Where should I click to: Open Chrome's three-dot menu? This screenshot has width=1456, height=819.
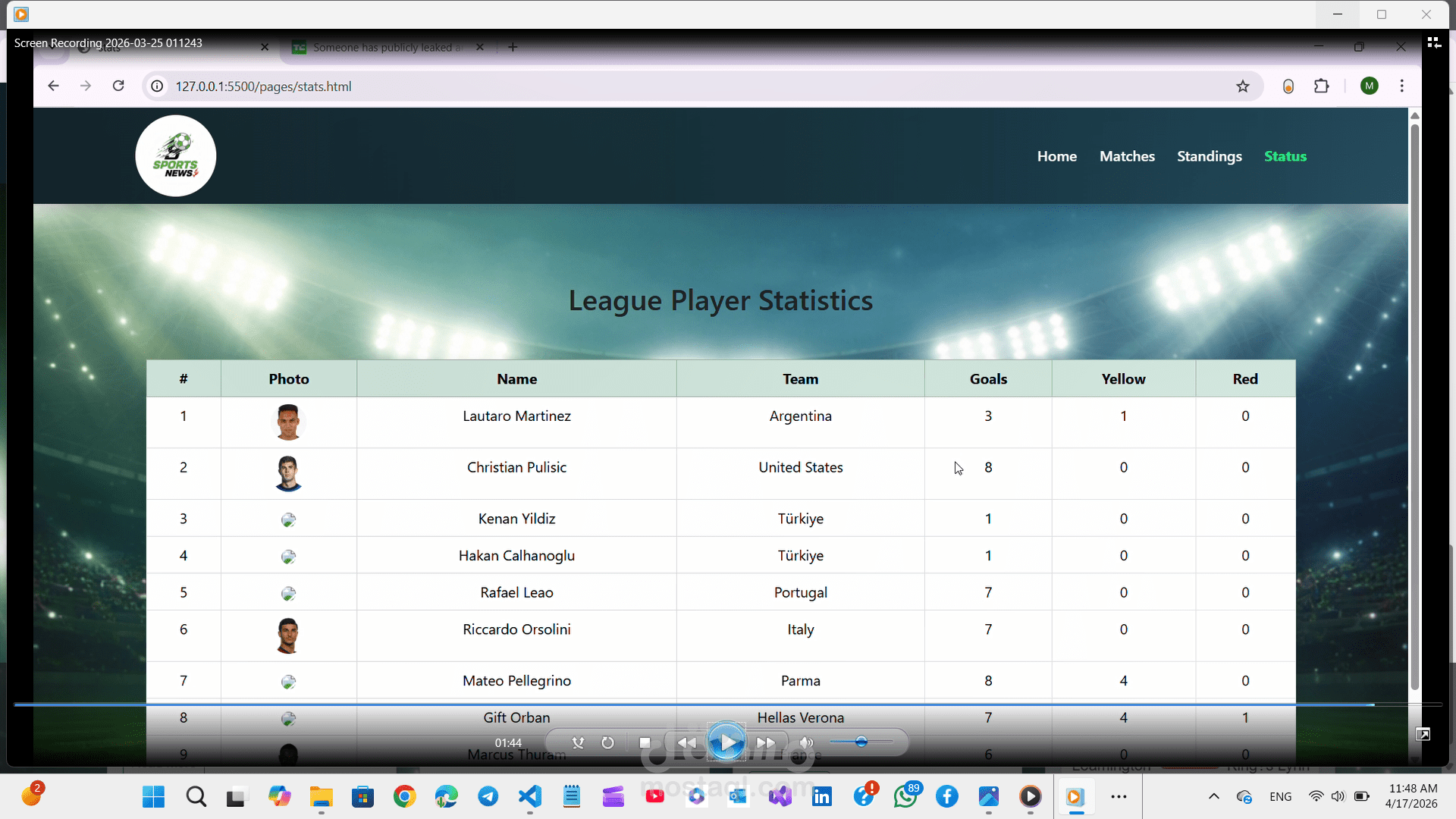click(x=1401, y=86)
